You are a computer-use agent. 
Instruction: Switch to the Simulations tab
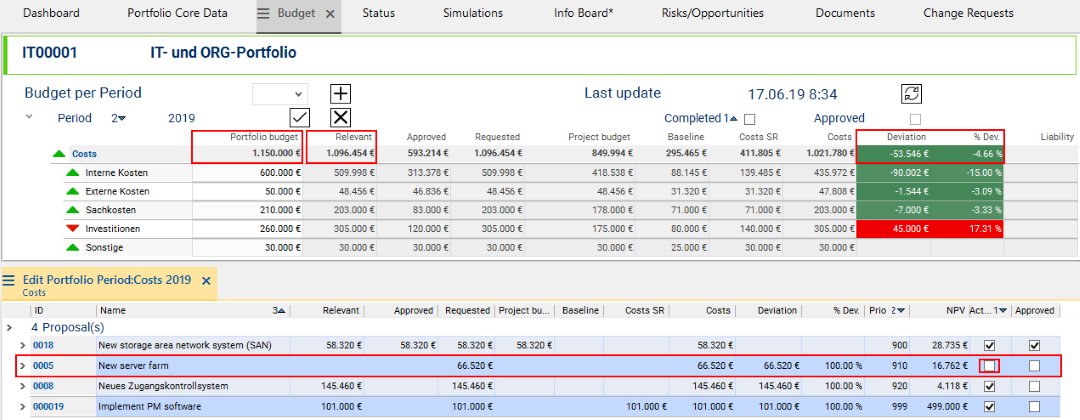point(474,14)
